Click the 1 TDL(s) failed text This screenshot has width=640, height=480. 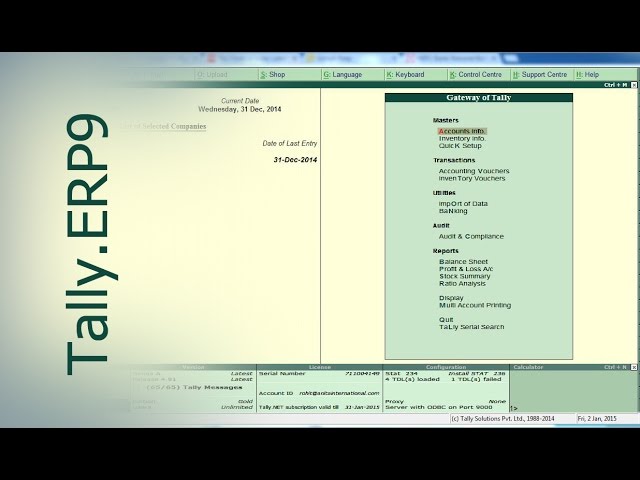476,379
